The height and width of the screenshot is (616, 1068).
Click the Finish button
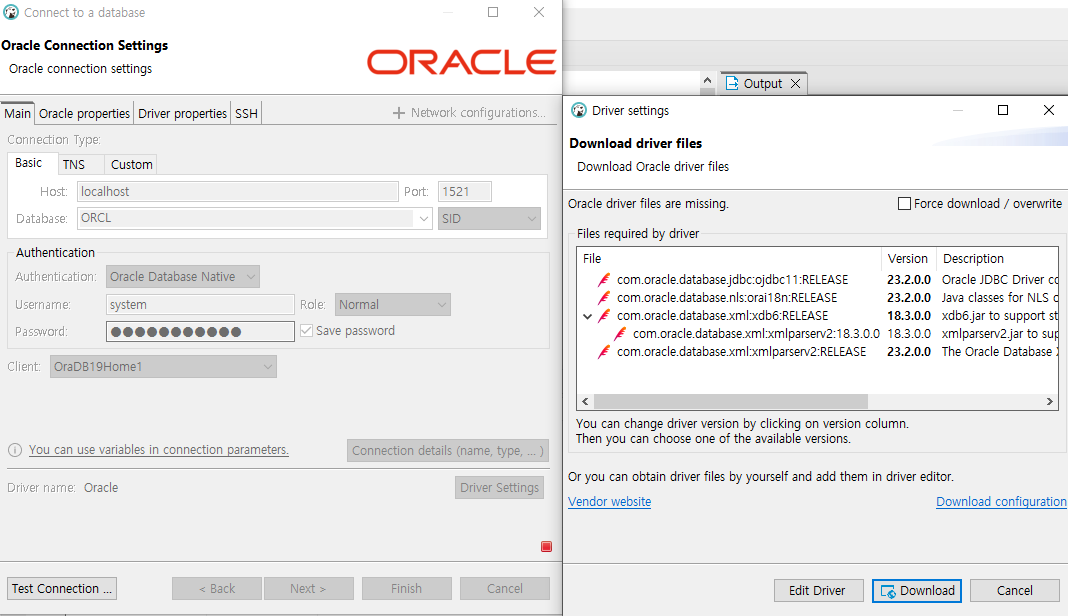click(x=407, y=589)
